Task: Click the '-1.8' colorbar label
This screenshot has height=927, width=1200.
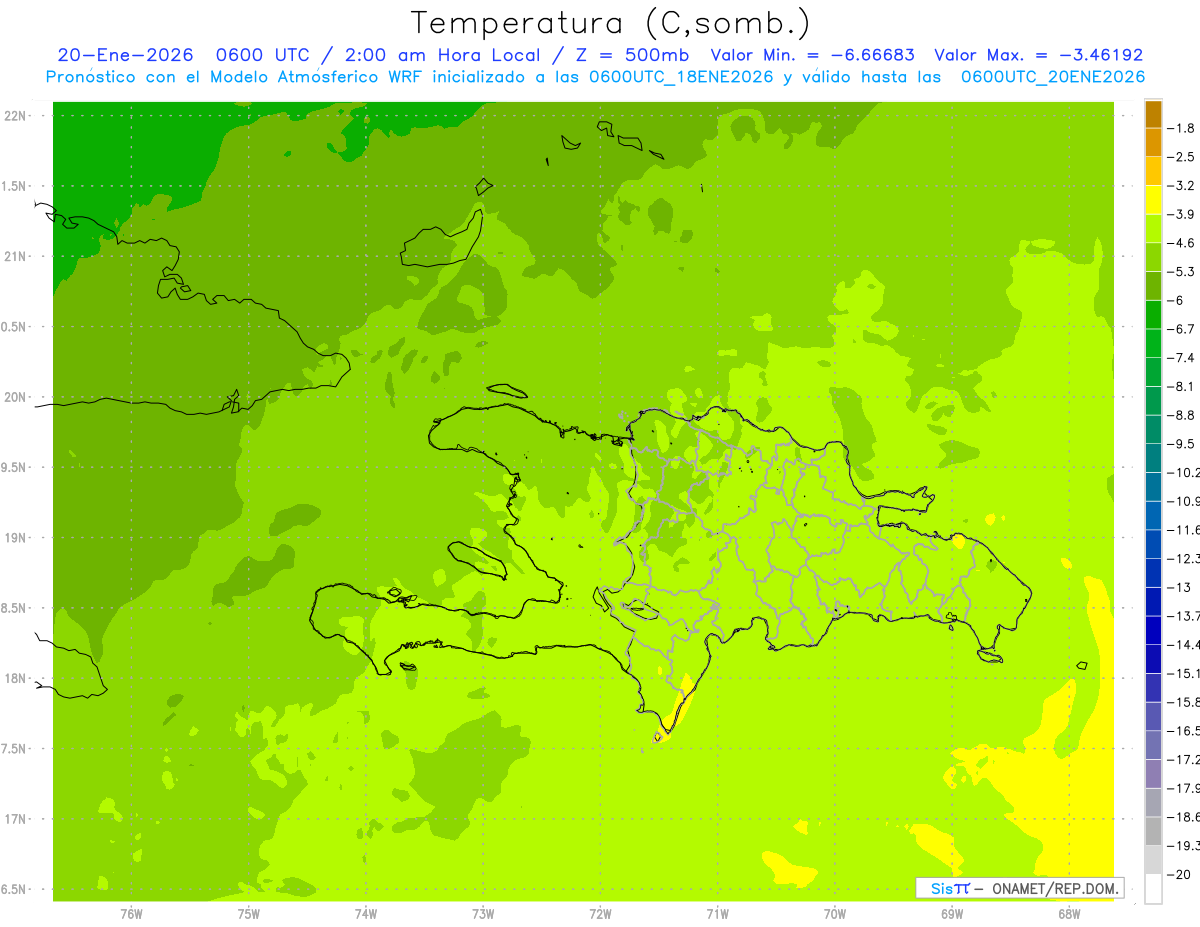Action: click(x=1183, y=128)
